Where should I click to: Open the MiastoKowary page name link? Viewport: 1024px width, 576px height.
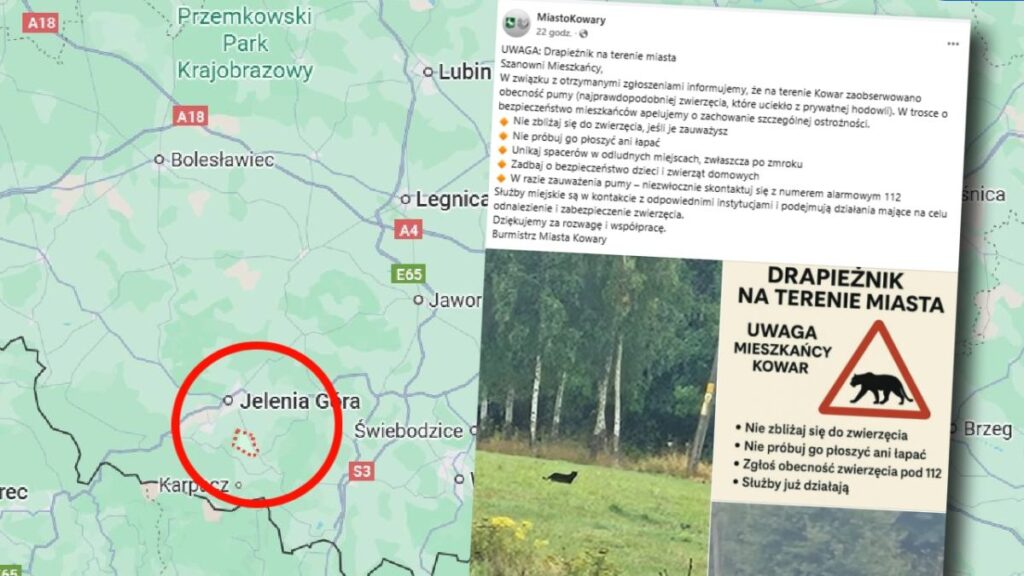point(571,19)
